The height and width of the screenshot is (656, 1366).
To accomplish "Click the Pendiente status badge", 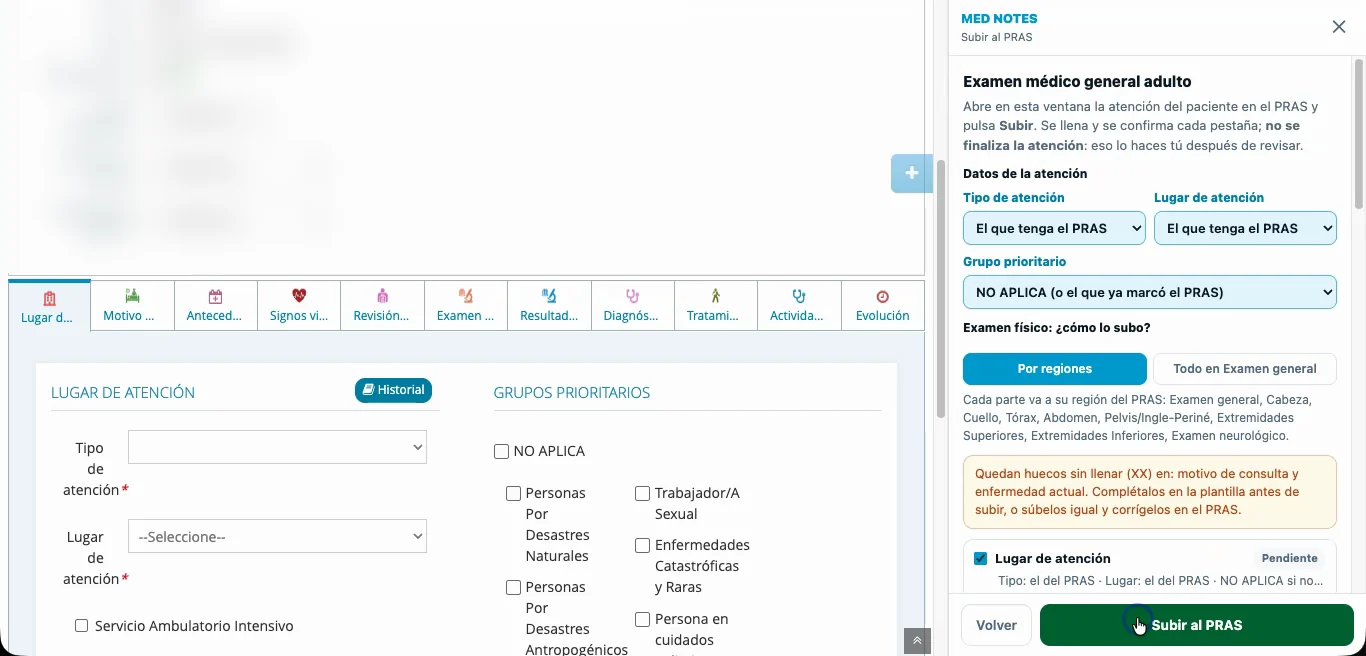I will pos(1290,558).
